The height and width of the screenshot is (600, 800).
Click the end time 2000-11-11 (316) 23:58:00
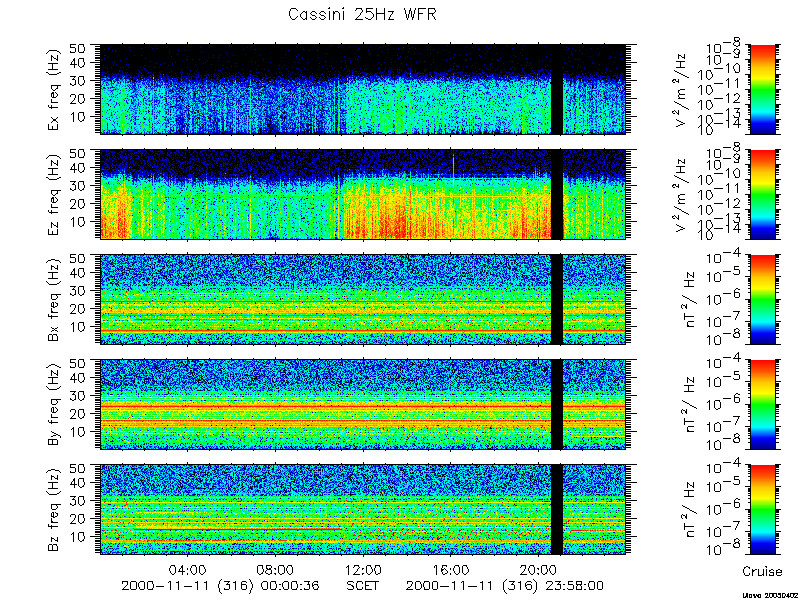(505, 585)
